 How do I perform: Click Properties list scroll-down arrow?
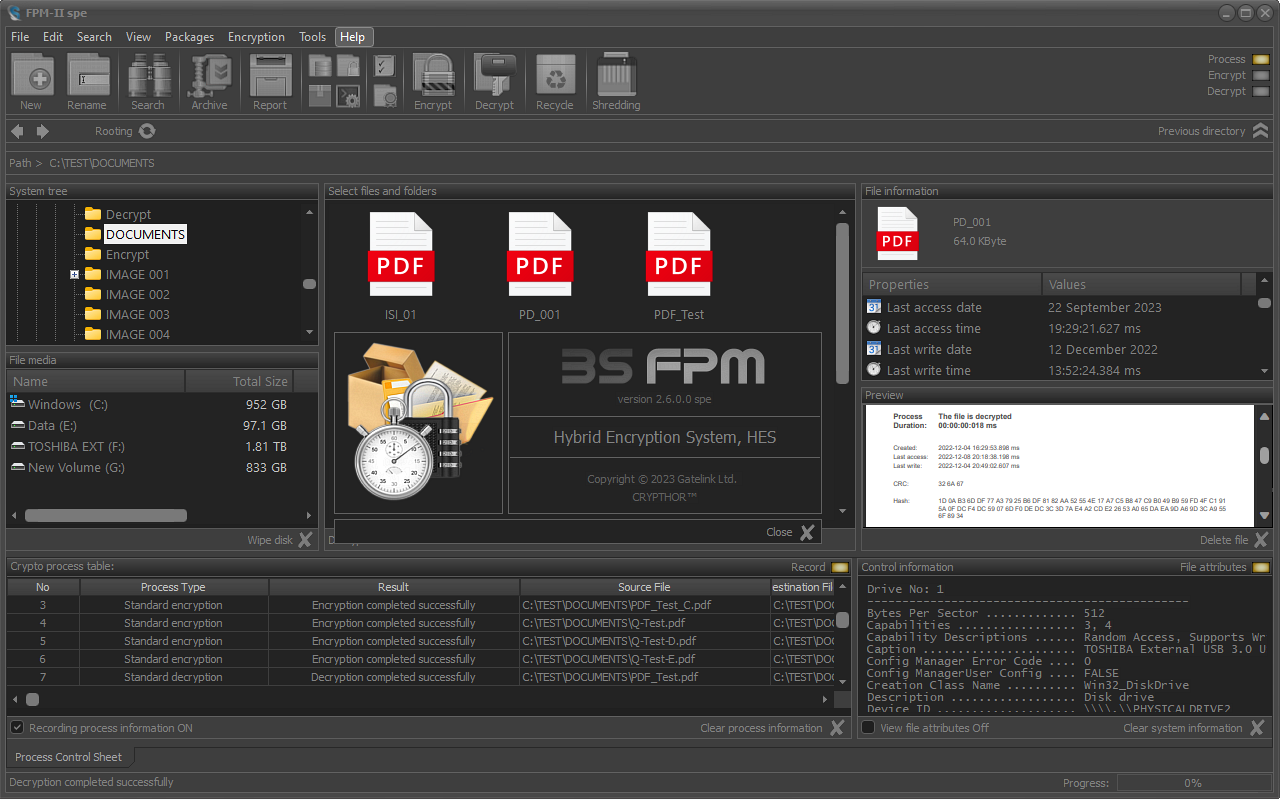[x=1265, y=370]
